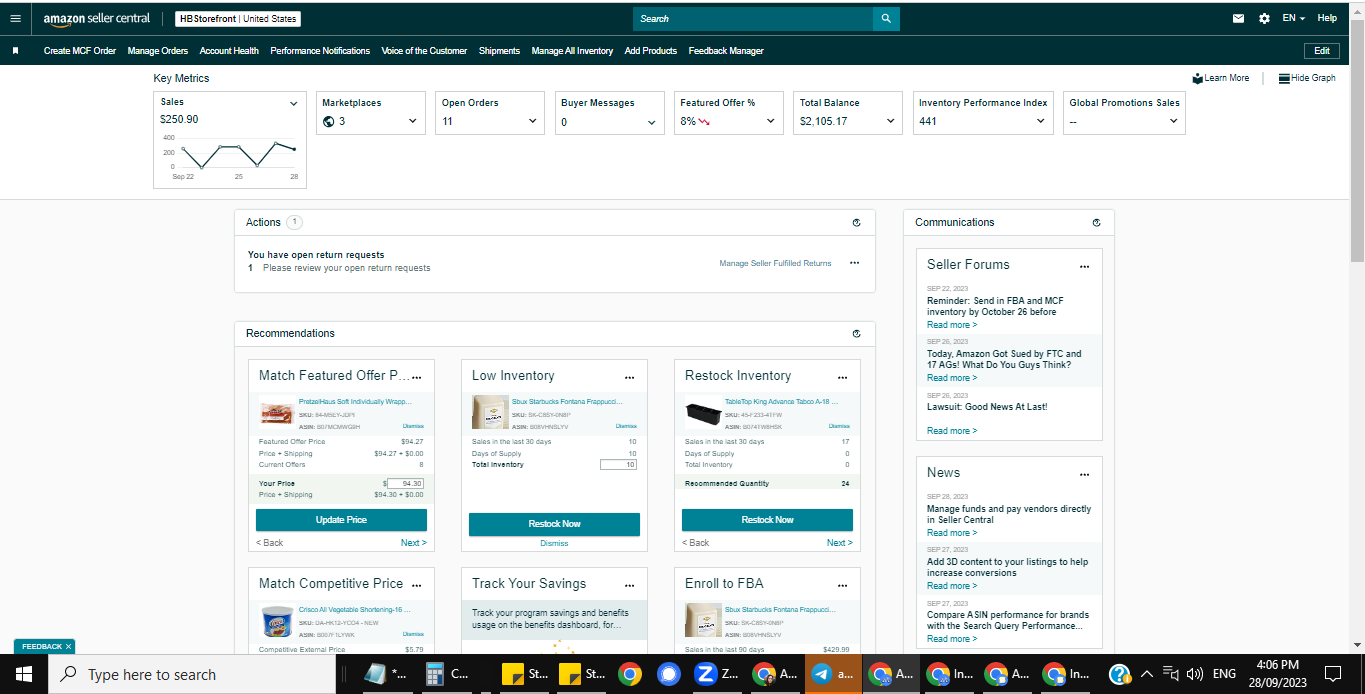Click the bookmark flag icon
Screen dimensions: 1365x694
click(15, 51)
